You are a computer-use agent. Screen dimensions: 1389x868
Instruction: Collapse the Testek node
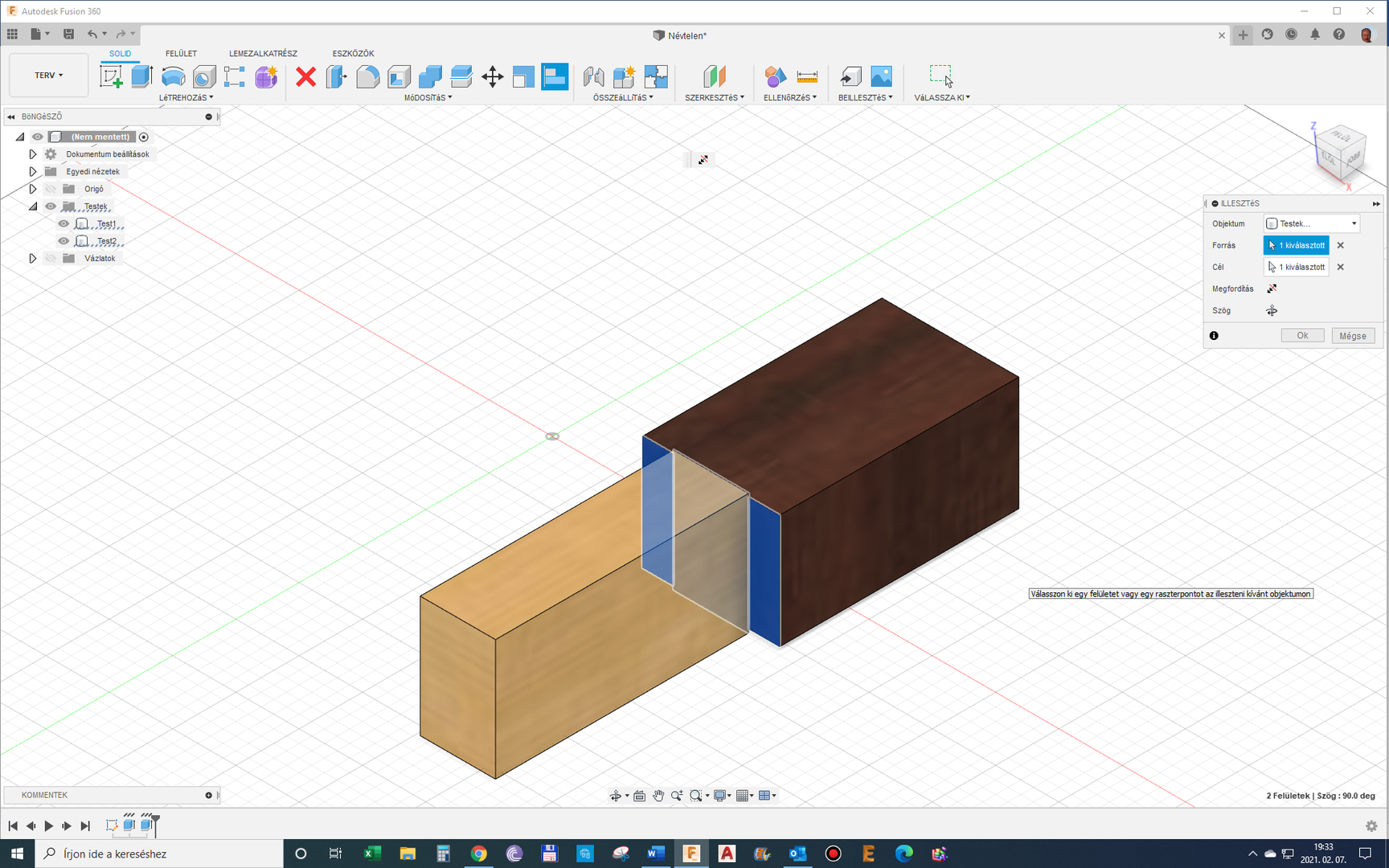pyautogui.click(x=33, y=207)
